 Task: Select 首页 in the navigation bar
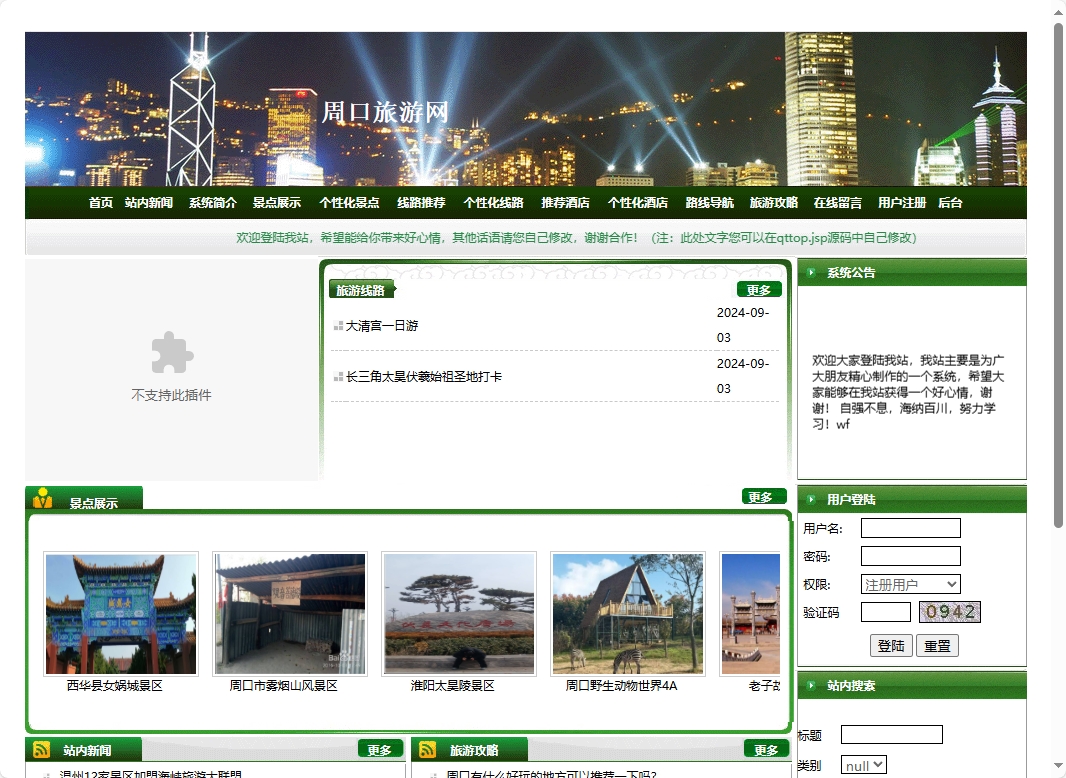click(100, 202)
